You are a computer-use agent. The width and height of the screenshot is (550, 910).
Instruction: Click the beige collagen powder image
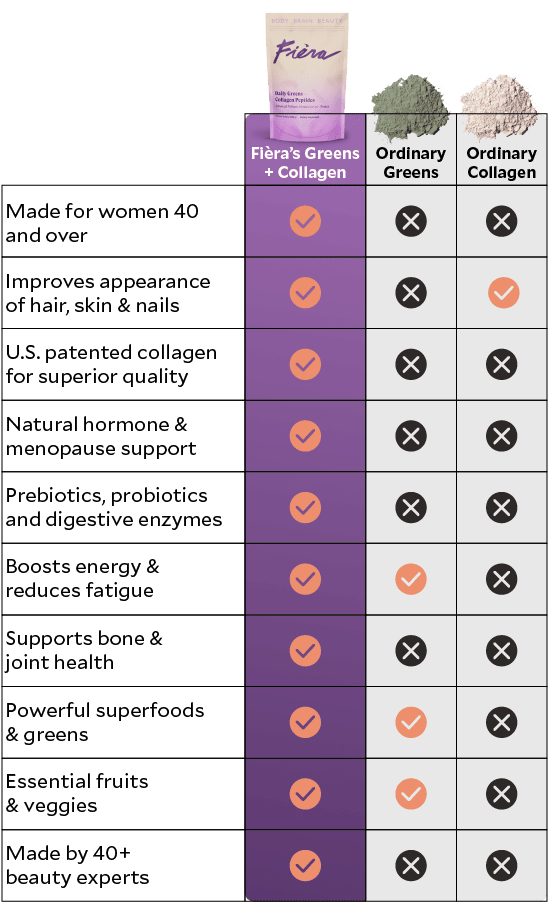pos(500,105)
